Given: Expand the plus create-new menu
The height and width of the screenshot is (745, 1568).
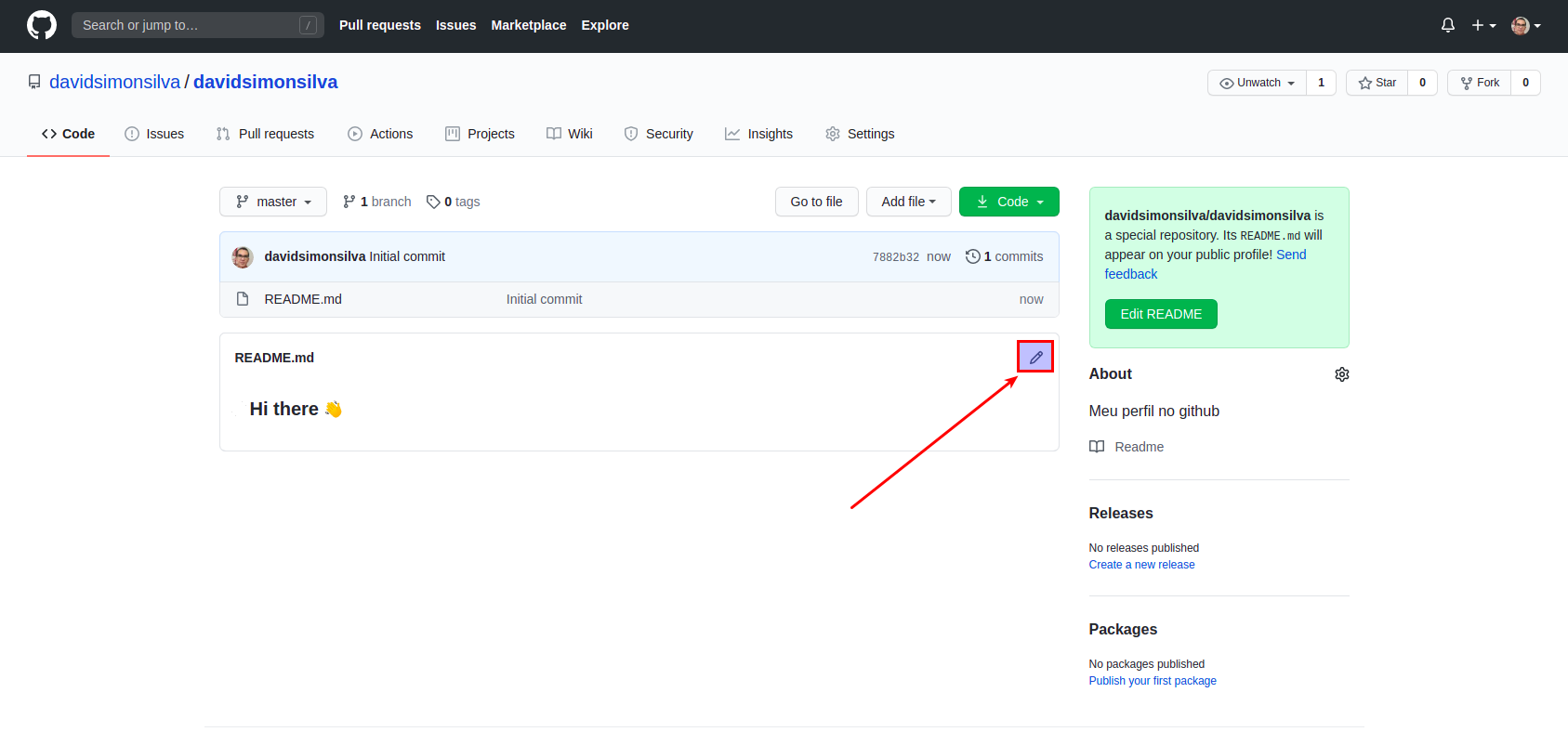Looking at the screenshot, I should pyautogui.click(x=1483, y=25).
